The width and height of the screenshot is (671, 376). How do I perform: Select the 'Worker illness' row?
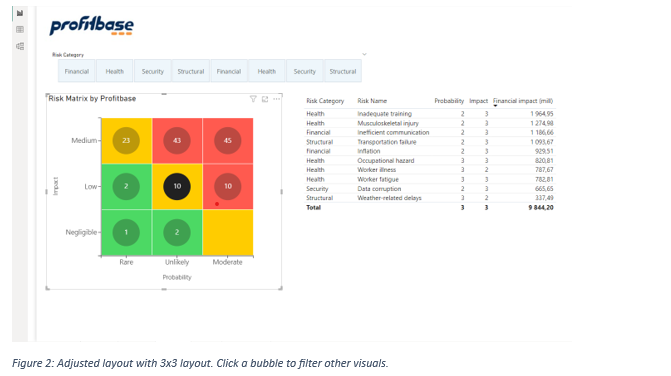[x=430, y=170]
